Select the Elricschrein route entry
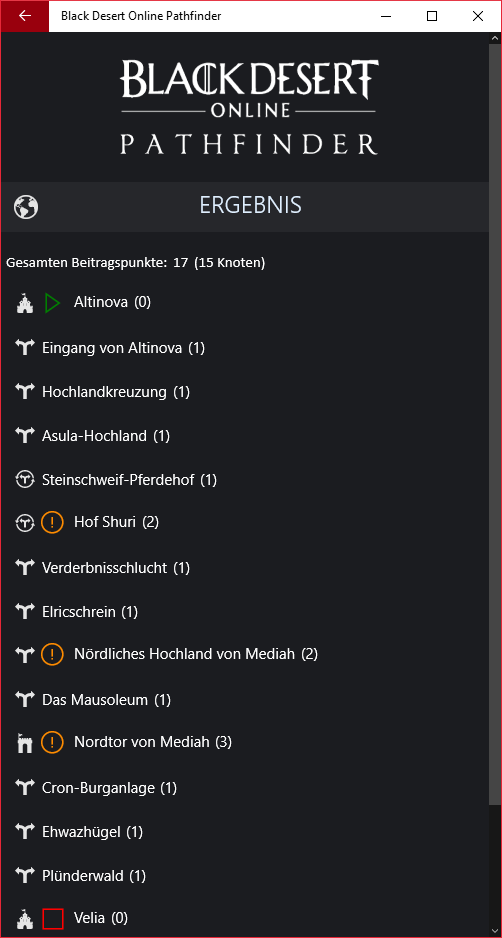 pyautogui.click(x=245, y=612)
